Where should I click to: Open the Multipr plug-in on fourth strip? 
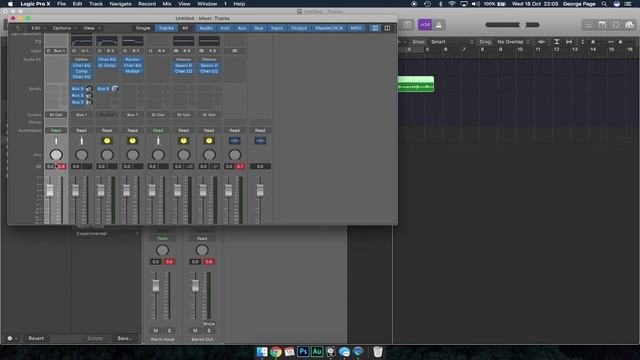(x=132, y=71)
